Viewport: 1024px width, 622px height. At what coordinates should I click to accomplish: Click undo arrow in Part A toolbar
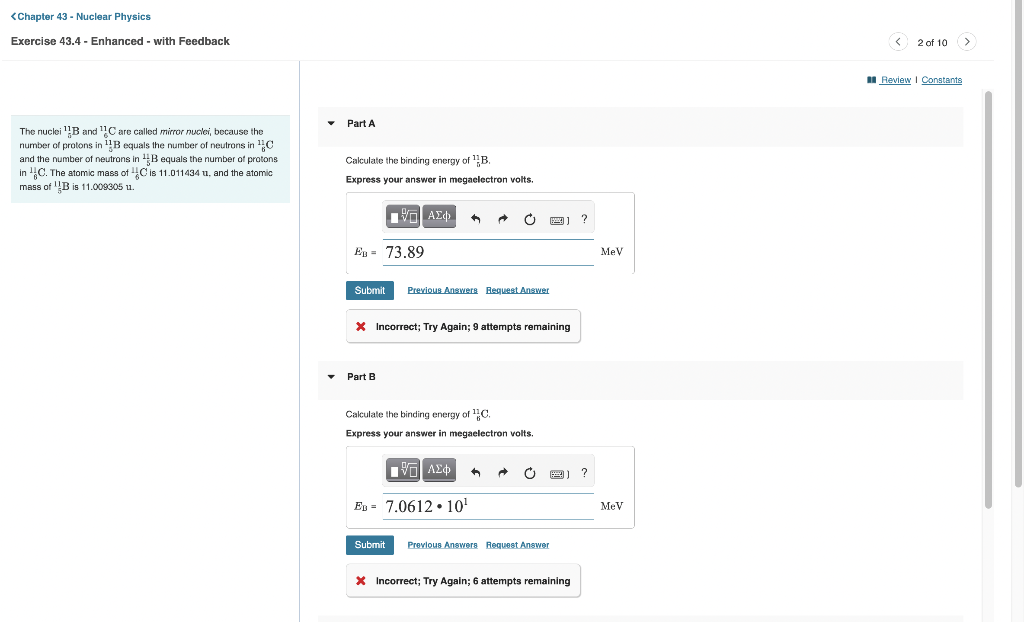tap(475, 220)
